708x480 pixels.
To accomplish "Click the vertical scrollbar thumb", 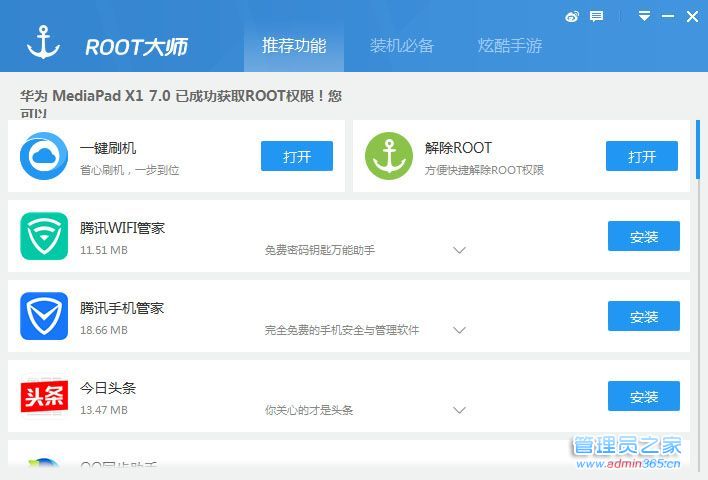I will pyautogui.click(x=698, y=149).
